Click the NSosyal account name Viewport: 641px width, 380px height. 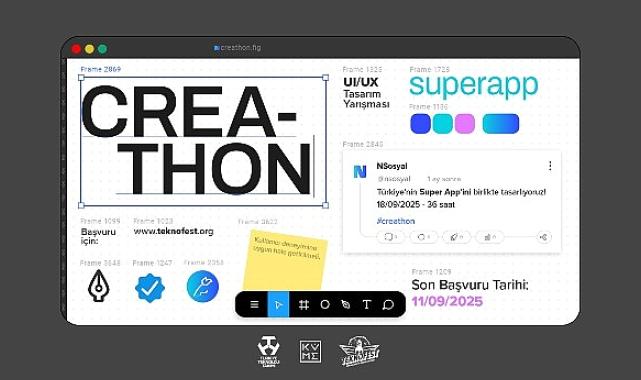392,166
